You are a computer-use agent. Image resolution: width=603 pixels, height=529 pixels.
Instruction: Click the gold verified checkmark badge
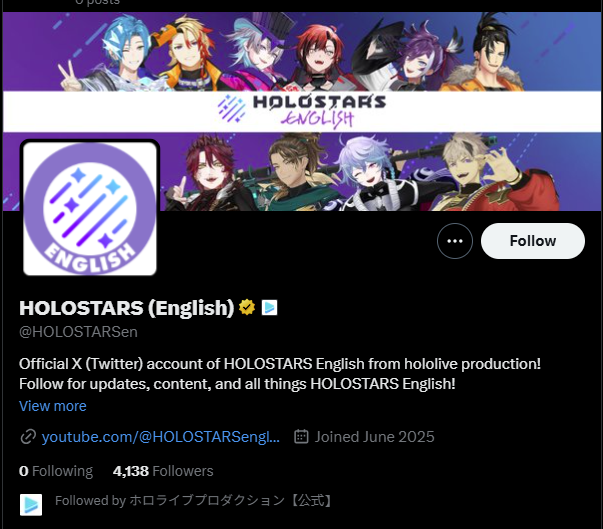coord(247,308)
